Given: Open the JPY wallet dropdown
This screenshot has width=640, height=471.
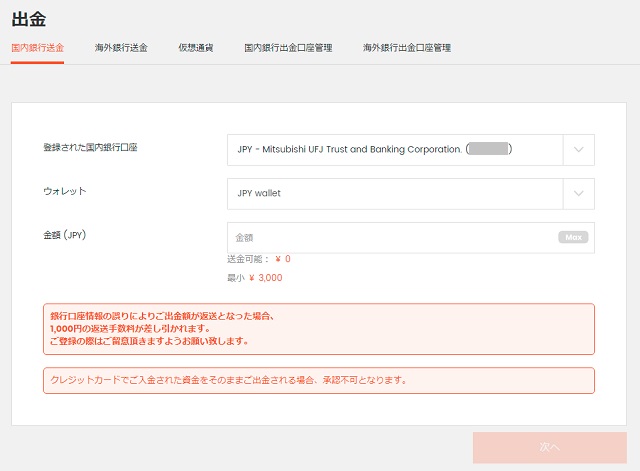Looking at the screenshot, I should pyautogui.click(x=395, y=193).
